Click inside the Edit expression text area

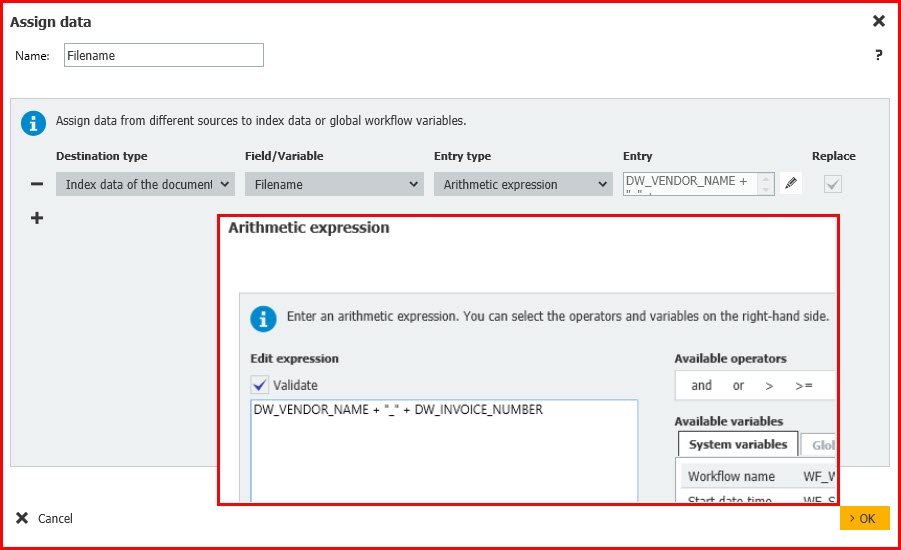tap(443, 455)
